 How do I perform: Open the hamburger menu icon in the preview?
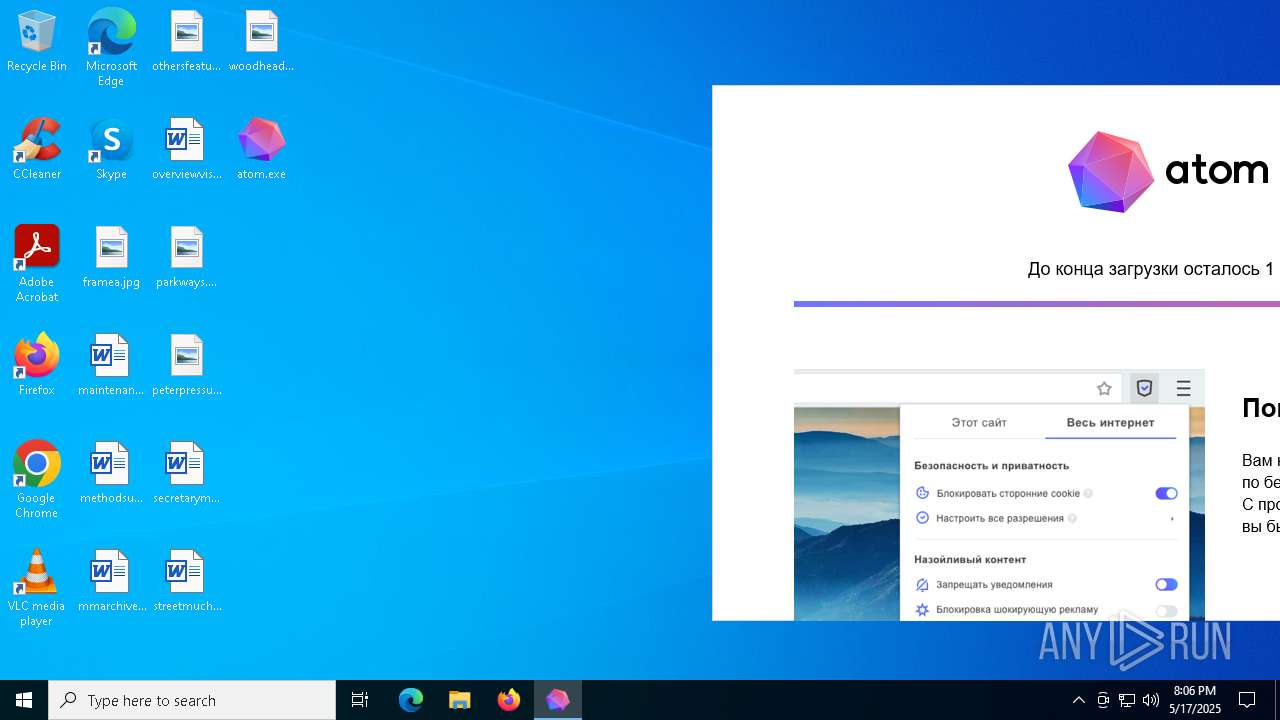point(1183,388)
